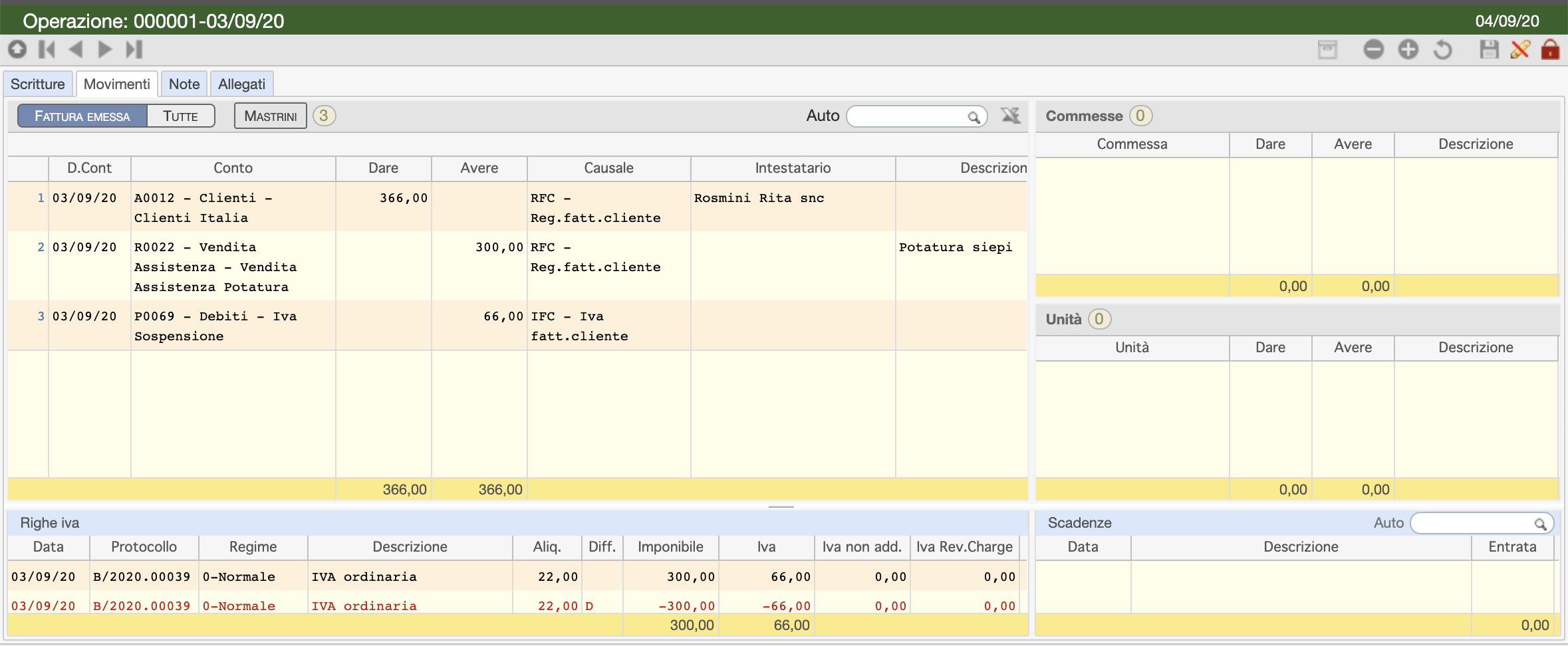Click the plus add-record icon
This screenshot has height=646, width=1568.
[x=1408, y=50]
